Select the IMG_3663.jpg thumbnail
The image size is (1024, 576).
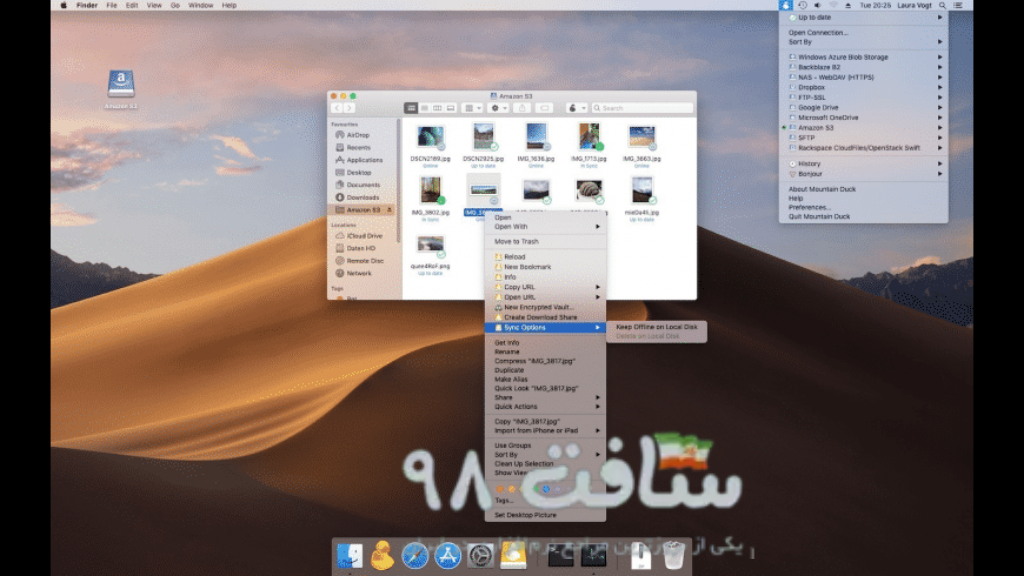click(x=641, y=136)
